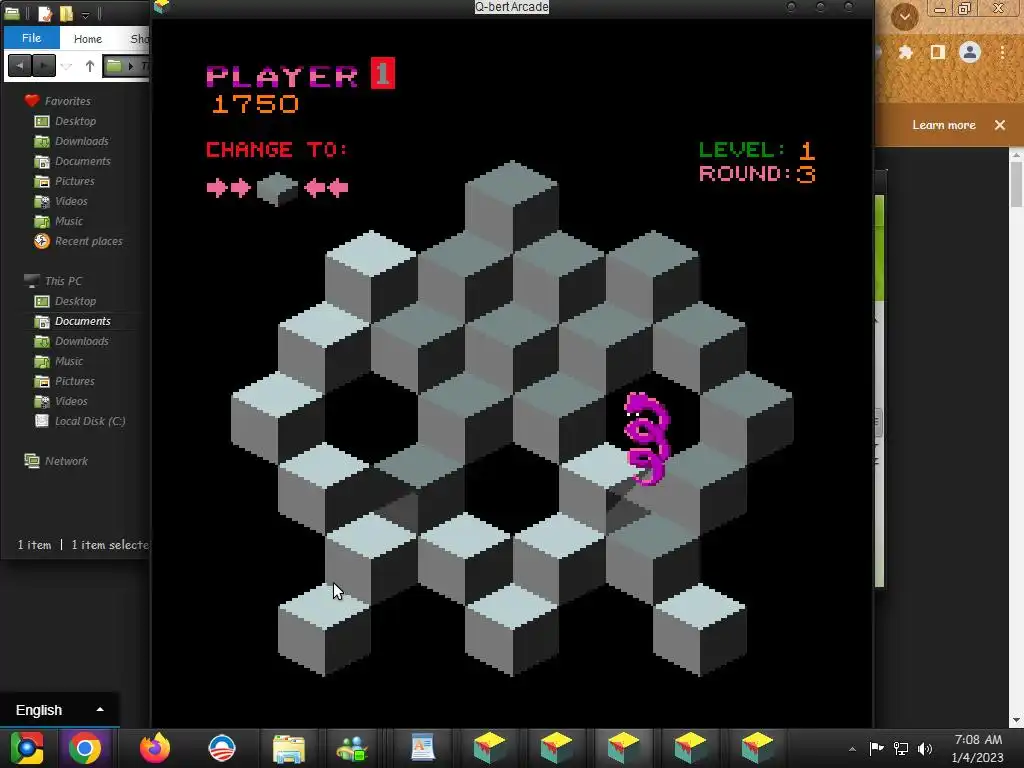The width and height of the screenshot is (1024, 768).
Task: Click the Learn more link in Chrome
Action: coord(944,125)
